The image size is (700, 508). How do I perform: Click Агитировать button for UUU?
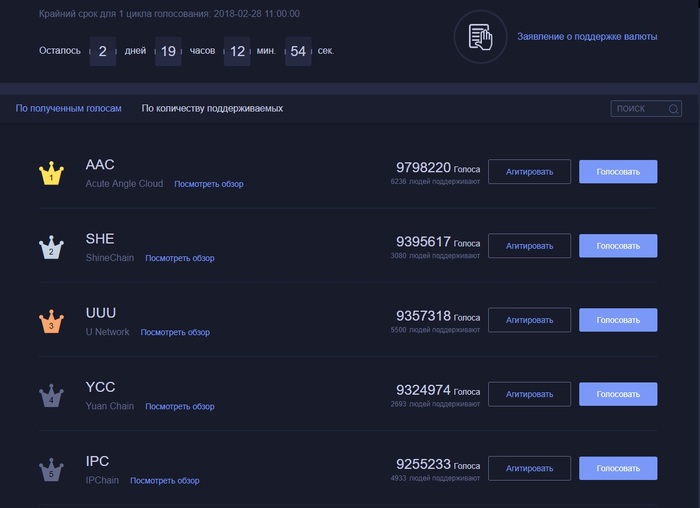[x=529, y=320]
